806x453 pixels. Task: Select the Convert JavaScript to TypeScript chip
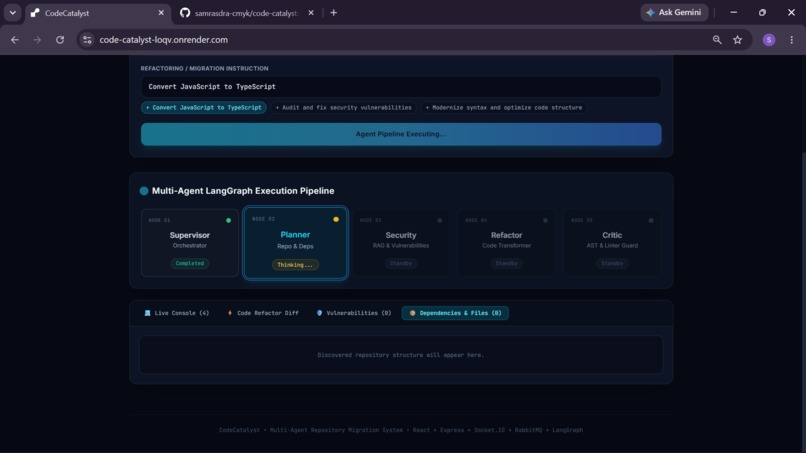[204, 107]
